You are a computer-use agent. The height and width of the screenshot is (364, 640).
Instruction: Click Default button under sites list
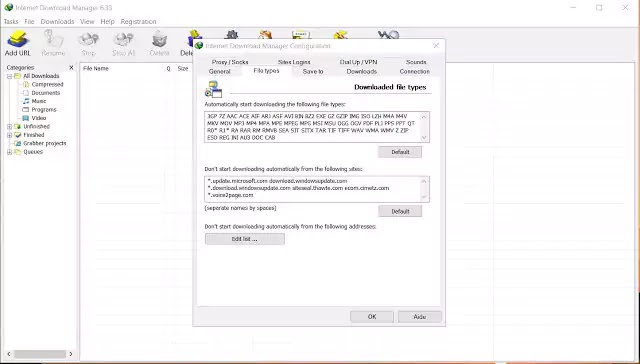coord(400,211)
